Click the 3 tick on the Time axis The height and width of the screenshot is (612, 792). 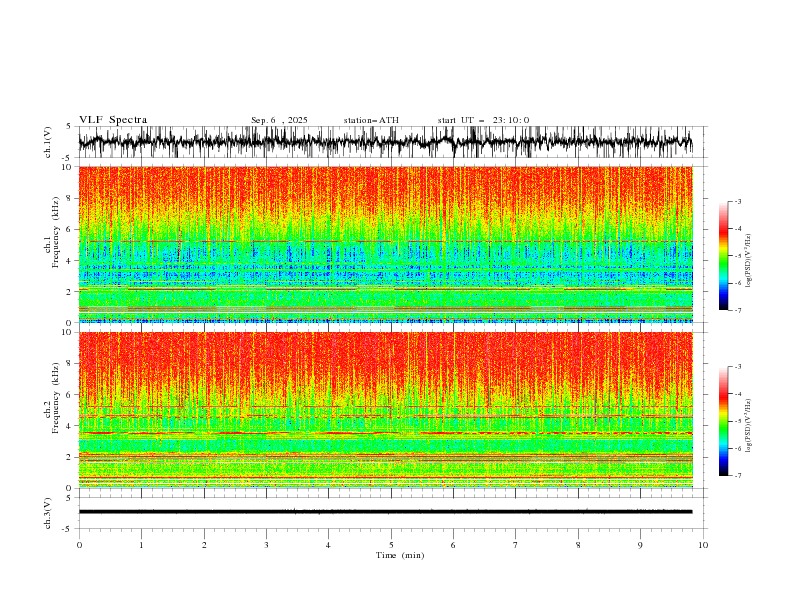click(x=266, y=545)
